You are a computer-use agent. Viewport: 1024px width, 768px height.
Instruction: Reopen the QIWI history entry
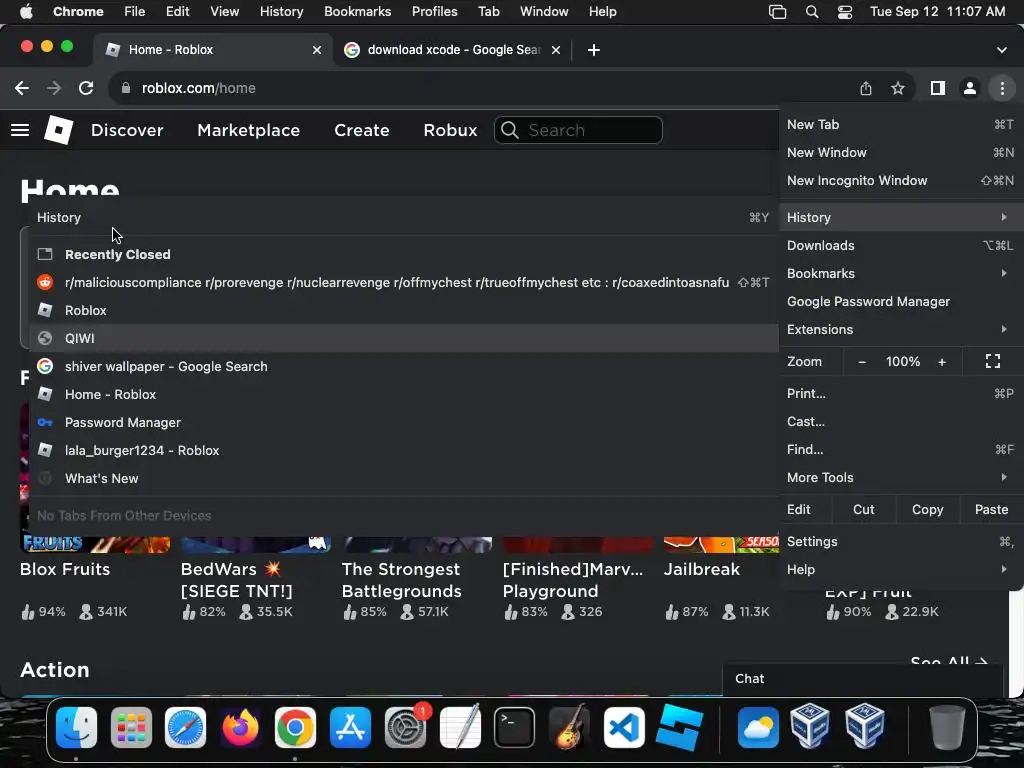404,339
